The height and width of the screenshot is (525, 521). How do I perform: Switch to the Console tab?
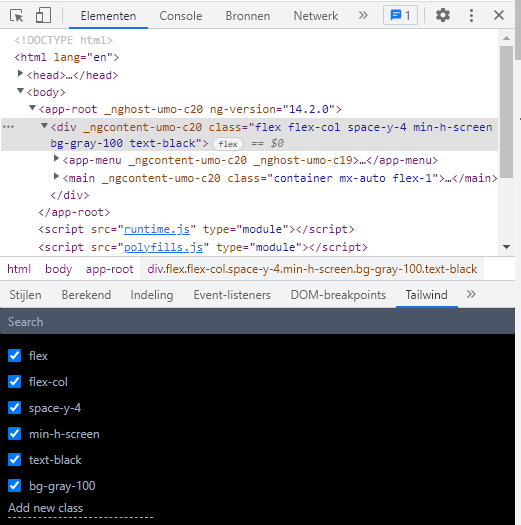(x=180, y=16)
